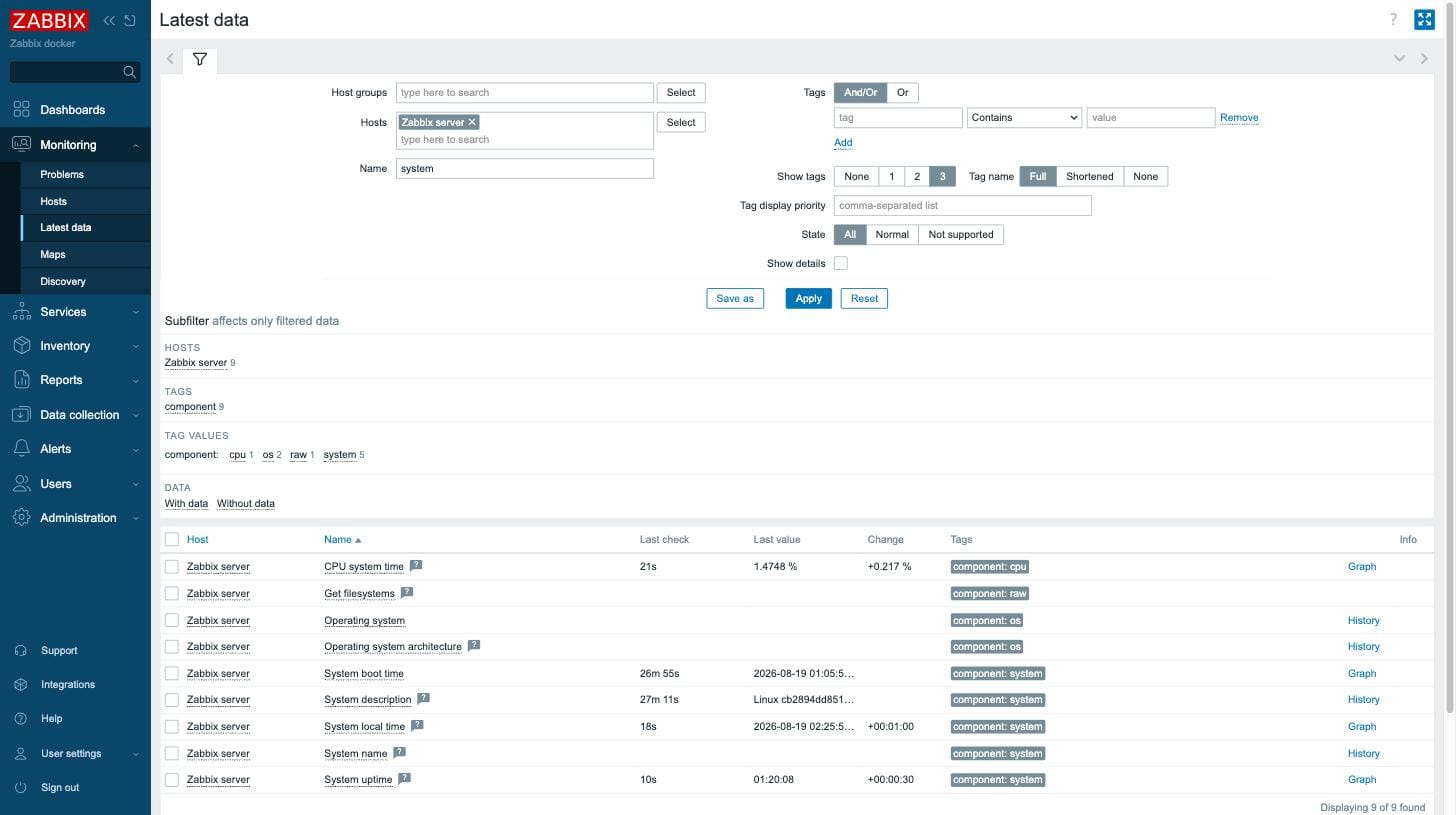Expand the User settings menu
This screenshot has width=1456, height=815.
[135, 754]
